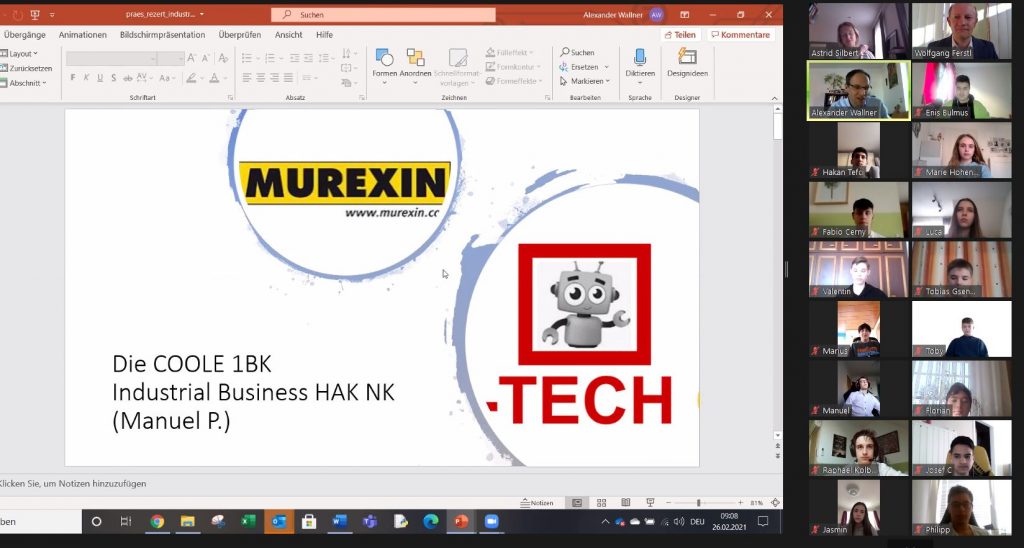Click the zoom slider handle

[x=698, y=503]
